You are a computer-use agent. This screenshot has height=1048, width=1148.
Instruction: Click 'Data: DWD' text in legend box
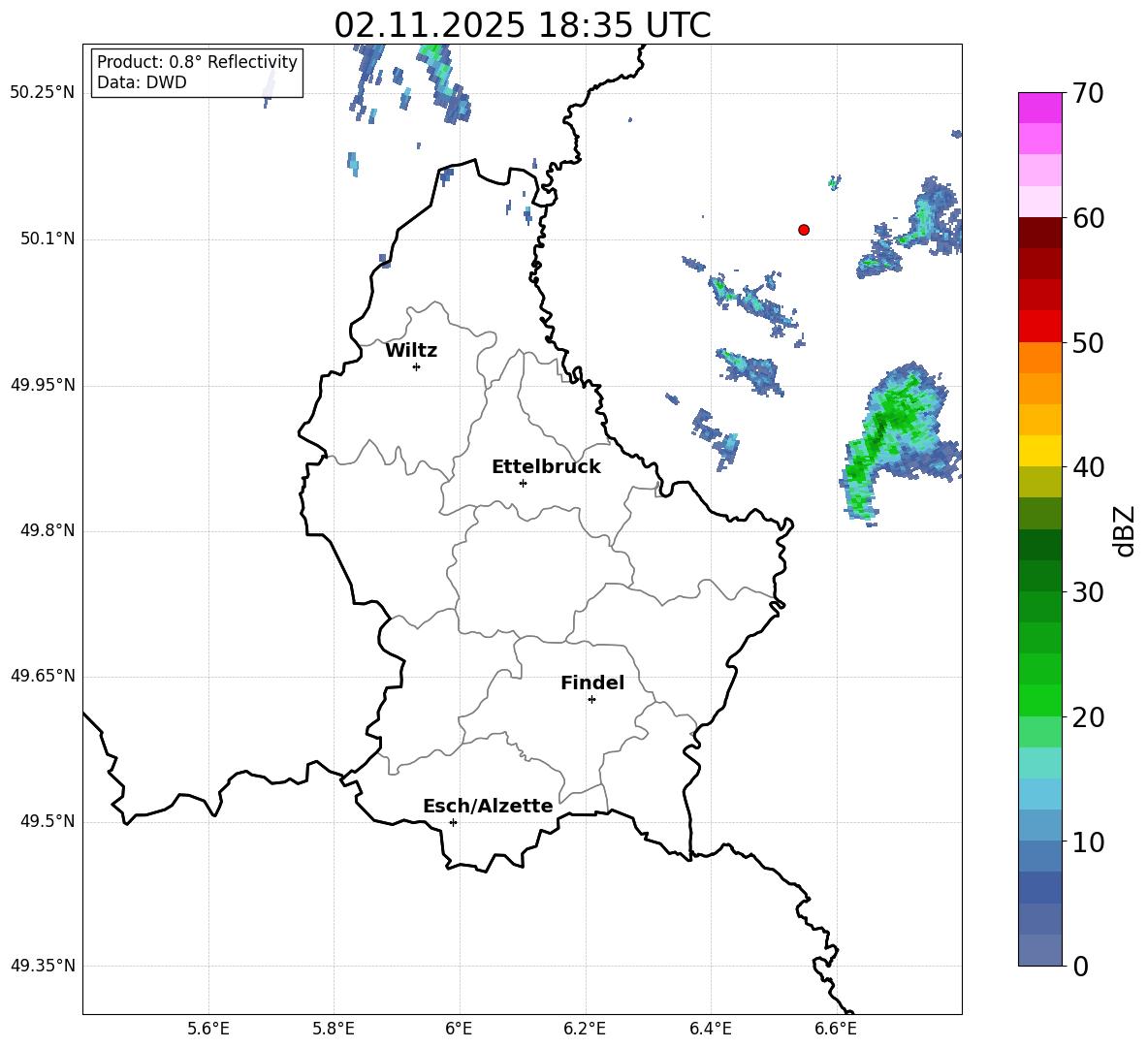[x=142, y=82]
